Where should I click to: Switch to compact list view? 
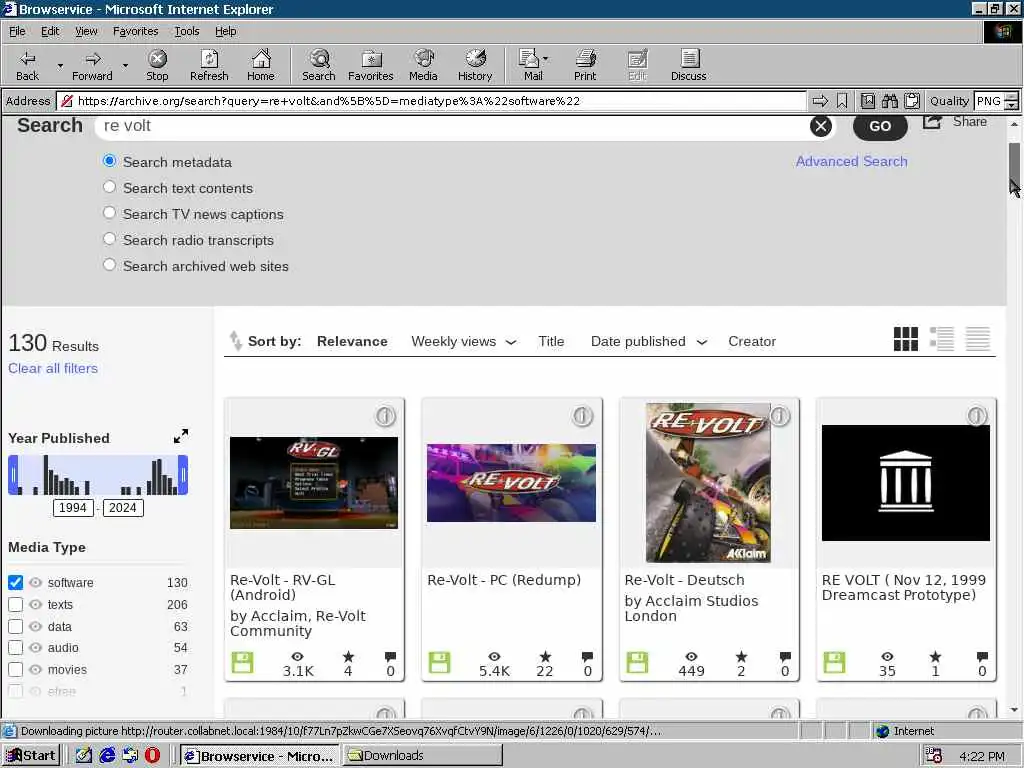(x=978, y=339)
